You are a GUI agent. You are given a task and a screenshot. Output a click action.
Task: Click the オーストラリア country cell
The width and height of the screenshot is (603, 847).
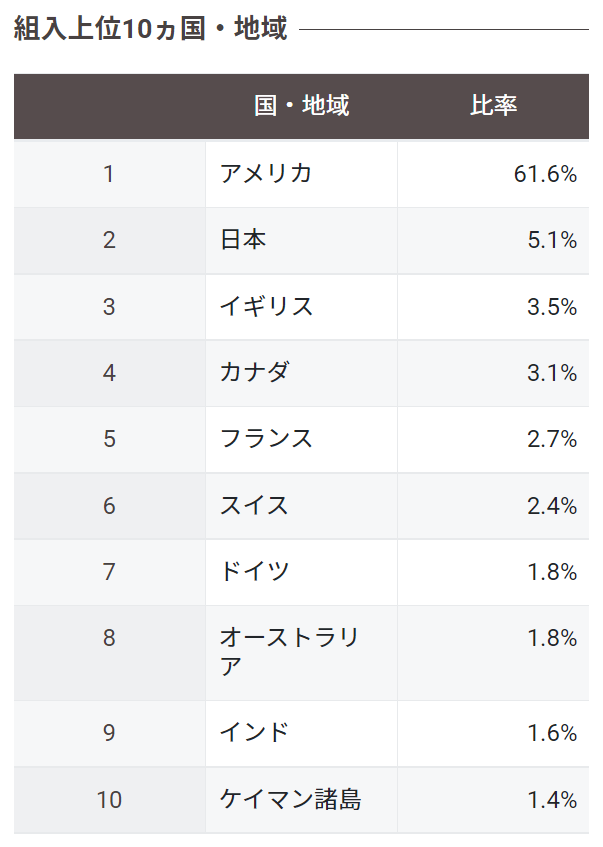point(302,653)
